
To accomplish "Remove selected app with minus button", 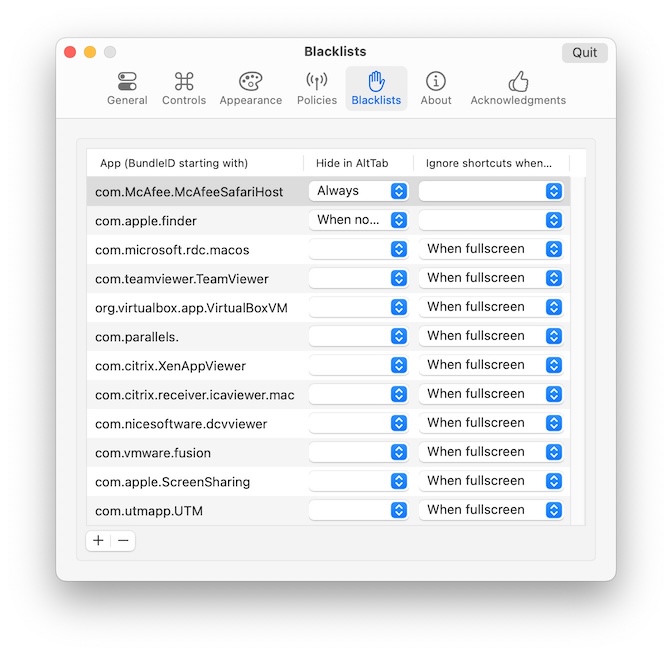I will click(123, 541).
